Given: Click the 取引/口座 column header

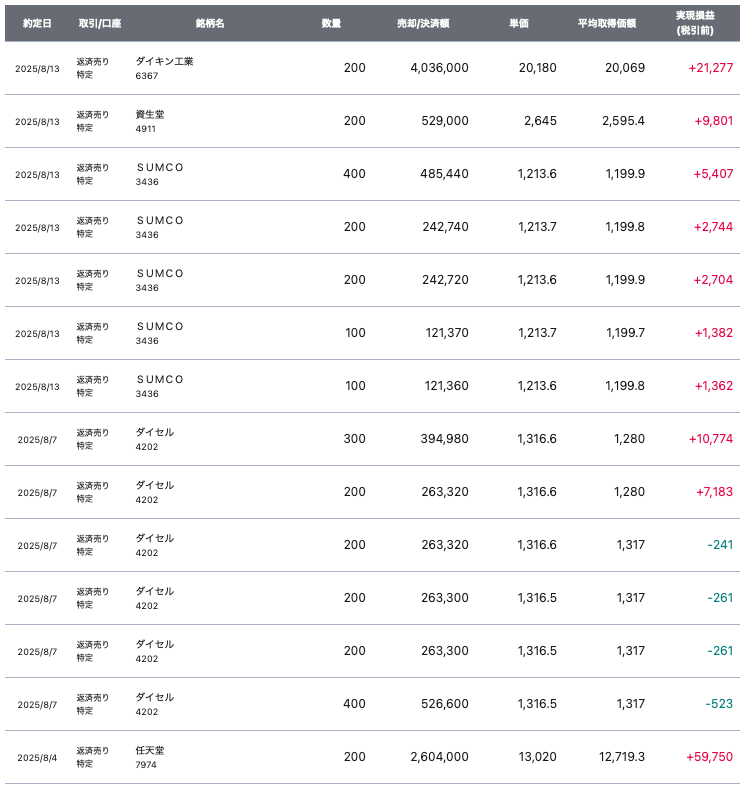Looking at the screenshot, I should [x=99, y=23].
